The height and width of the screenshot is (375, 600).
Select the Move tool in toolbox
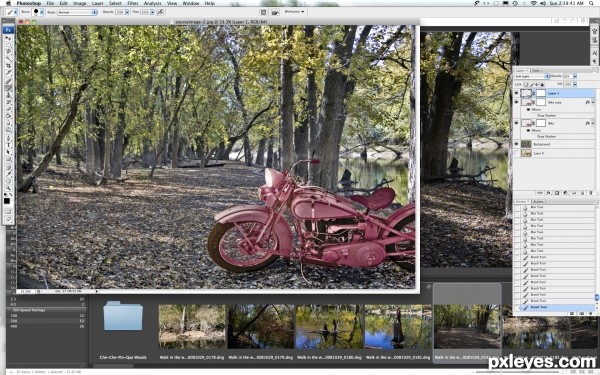point(8,38)
